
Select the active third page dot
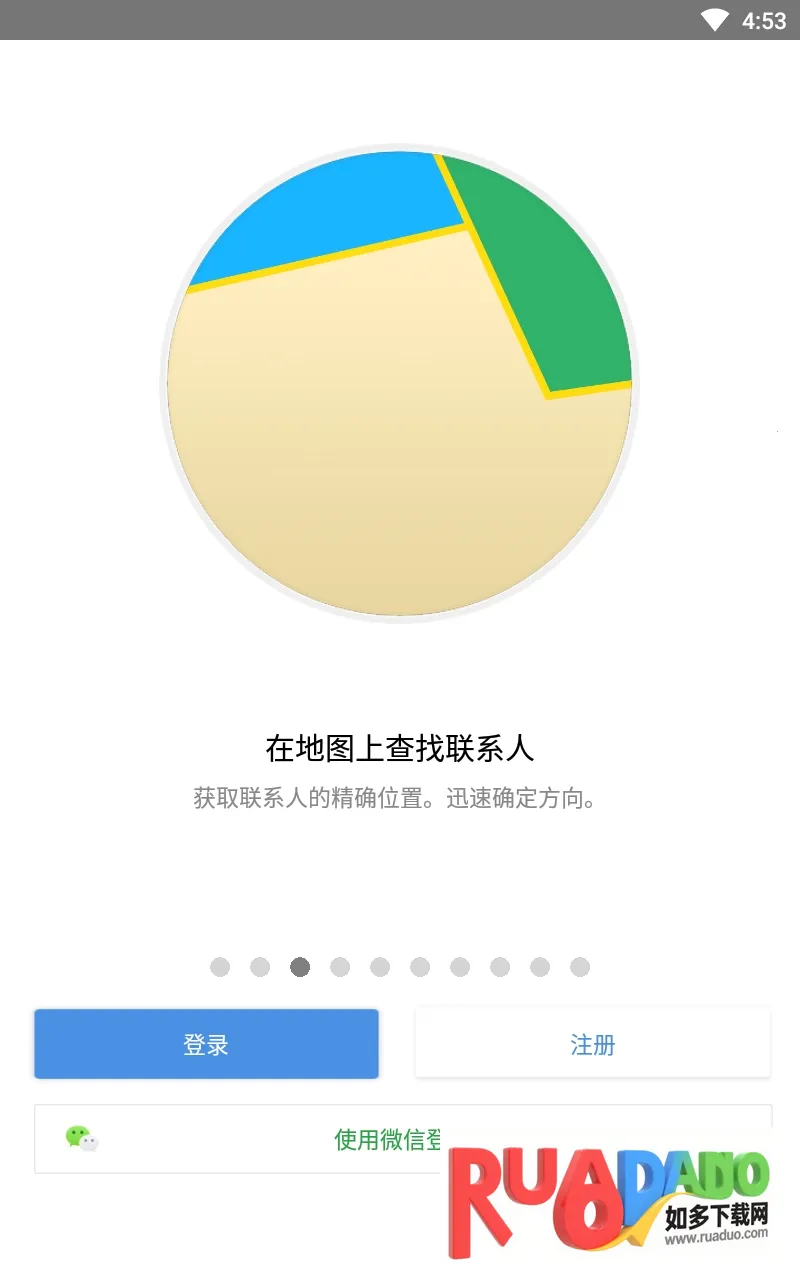tap(300, 967)
